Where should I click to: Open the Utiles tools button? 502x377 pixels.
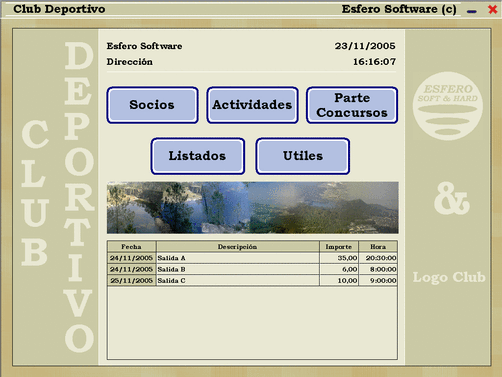pos(303,156)
